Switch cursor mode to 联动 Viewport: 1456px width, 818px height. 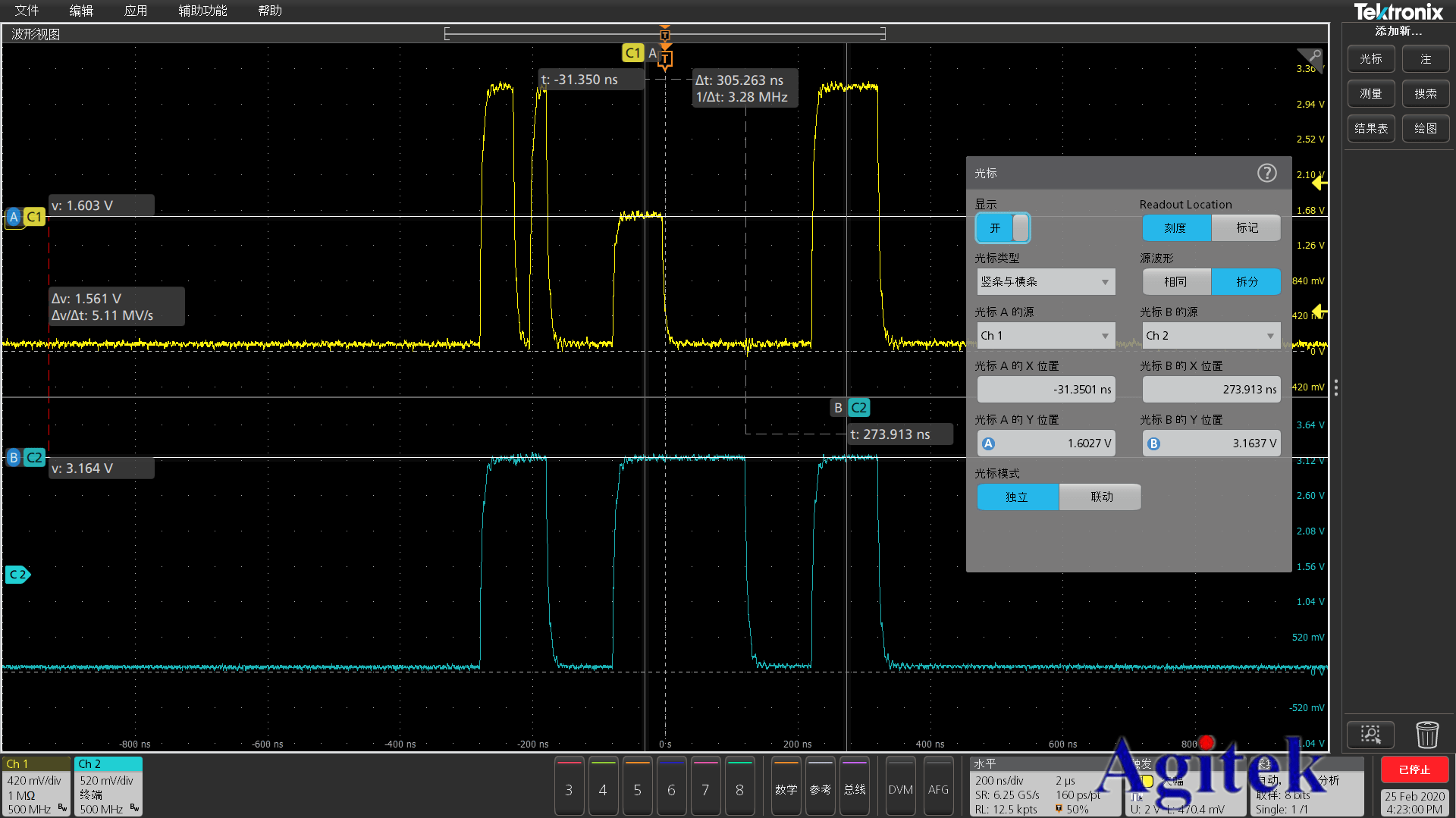pos(1100,497)
